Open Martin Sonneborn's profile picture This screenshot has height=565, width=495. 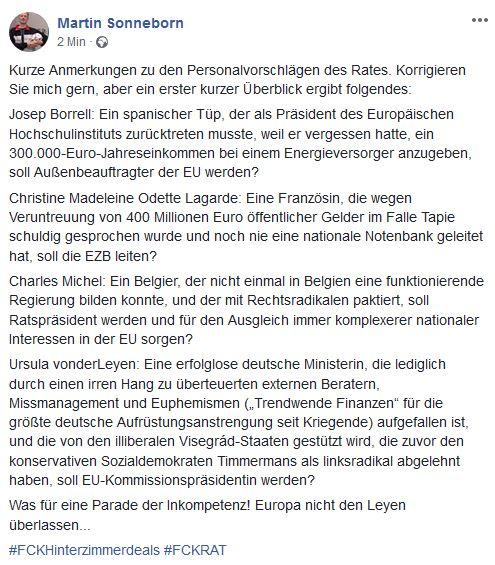pyautogui.click(x=29, y=32)
